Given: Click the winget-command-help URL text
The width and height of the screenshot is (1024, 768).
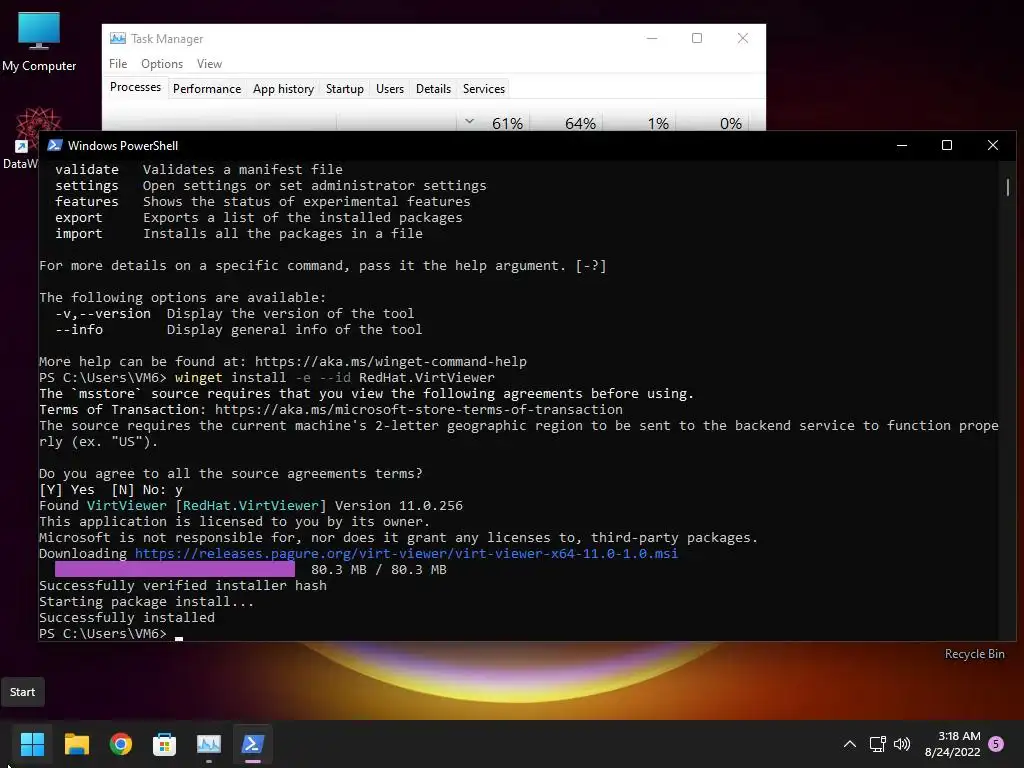Looking at the screenshot, I should click(x=391, y=362).
